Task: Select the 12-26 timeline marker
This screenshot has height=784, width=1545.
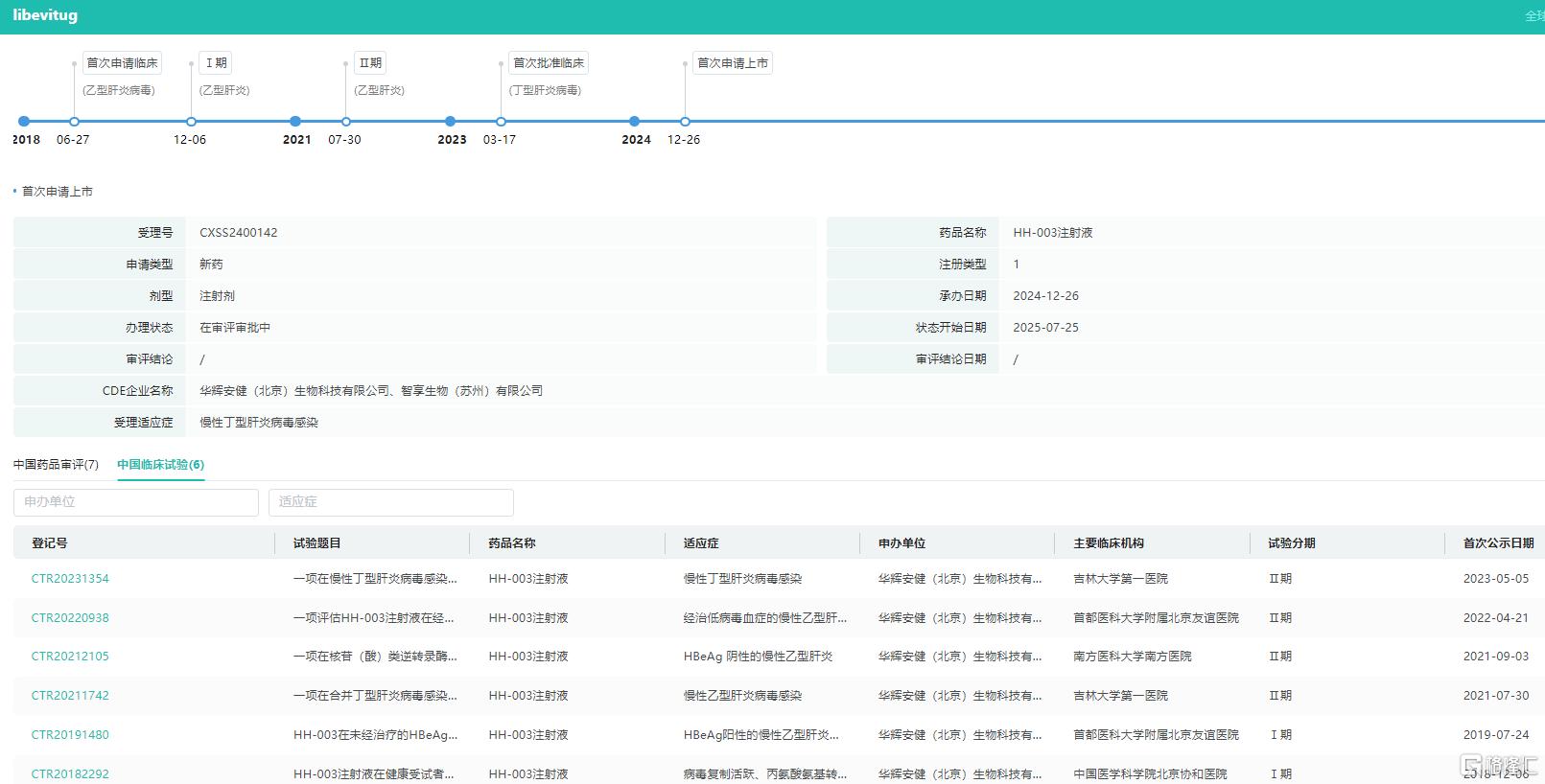Action: tap(685, 122)
